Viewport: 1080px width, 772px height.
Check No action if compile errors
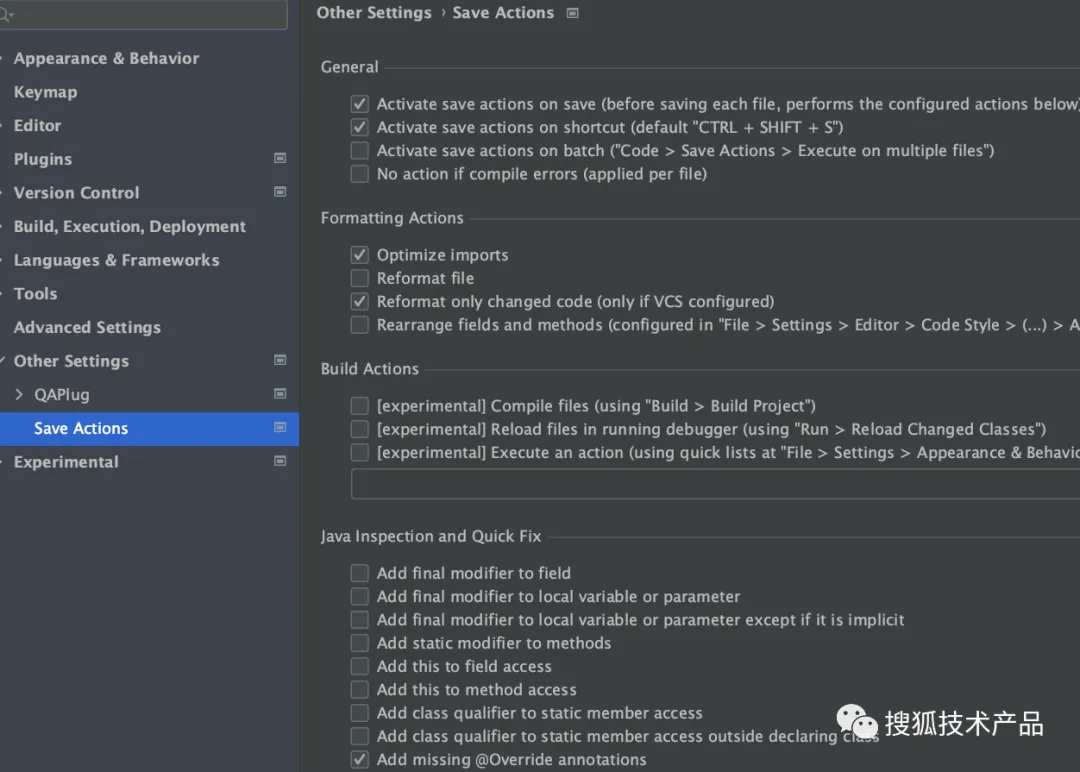click(x=360, y=174)
